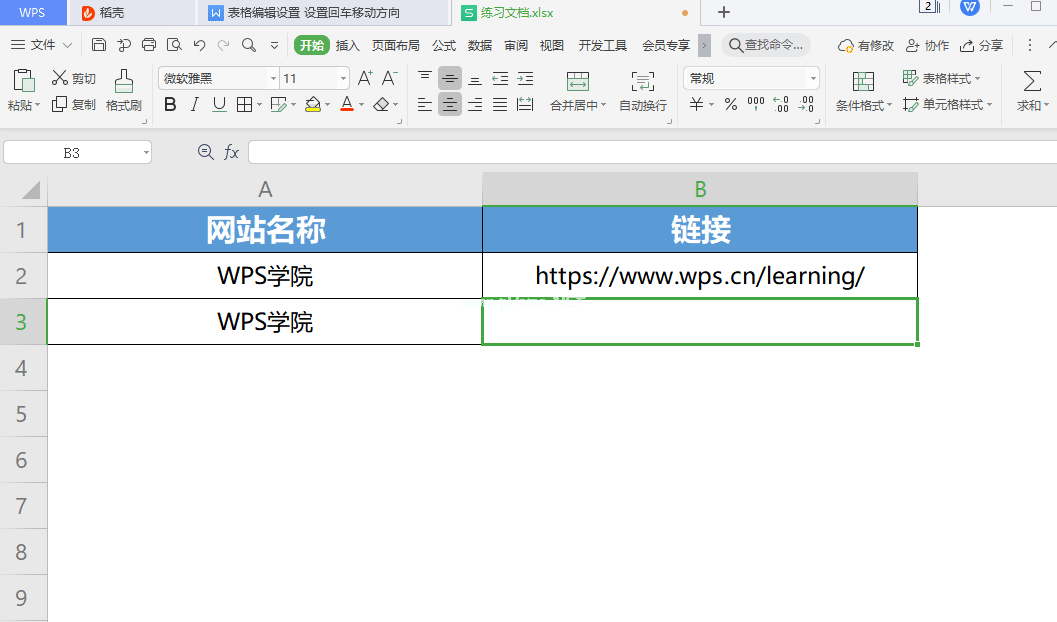Switch to the 公式 ribbon tab
Viewport: 1057px width, 622px height.
click(x=444, y=45)
